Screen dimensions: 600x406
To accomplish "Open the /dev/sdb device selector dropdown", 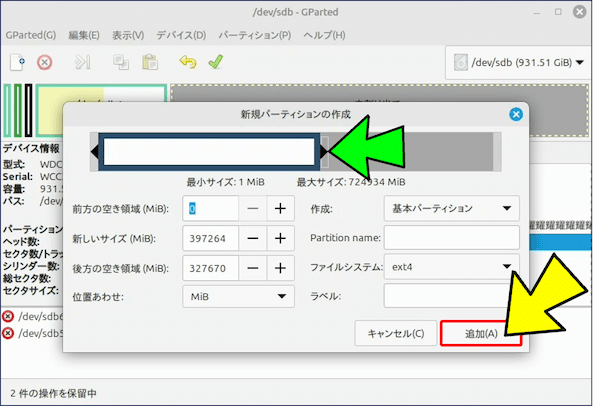I will coord(519,62).
